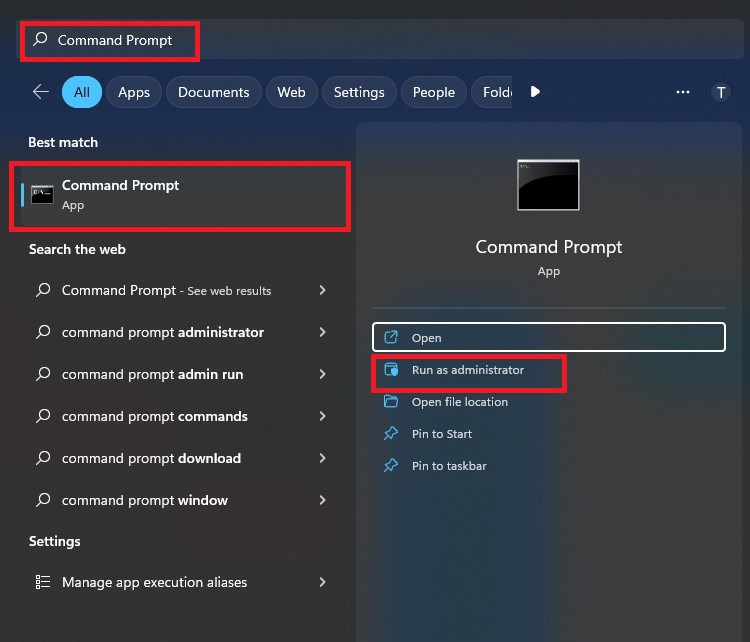Click the pin icon beside Pin to Start
Image resolution: width=750 pixels, height=642 pixels.
click(391, 433)
